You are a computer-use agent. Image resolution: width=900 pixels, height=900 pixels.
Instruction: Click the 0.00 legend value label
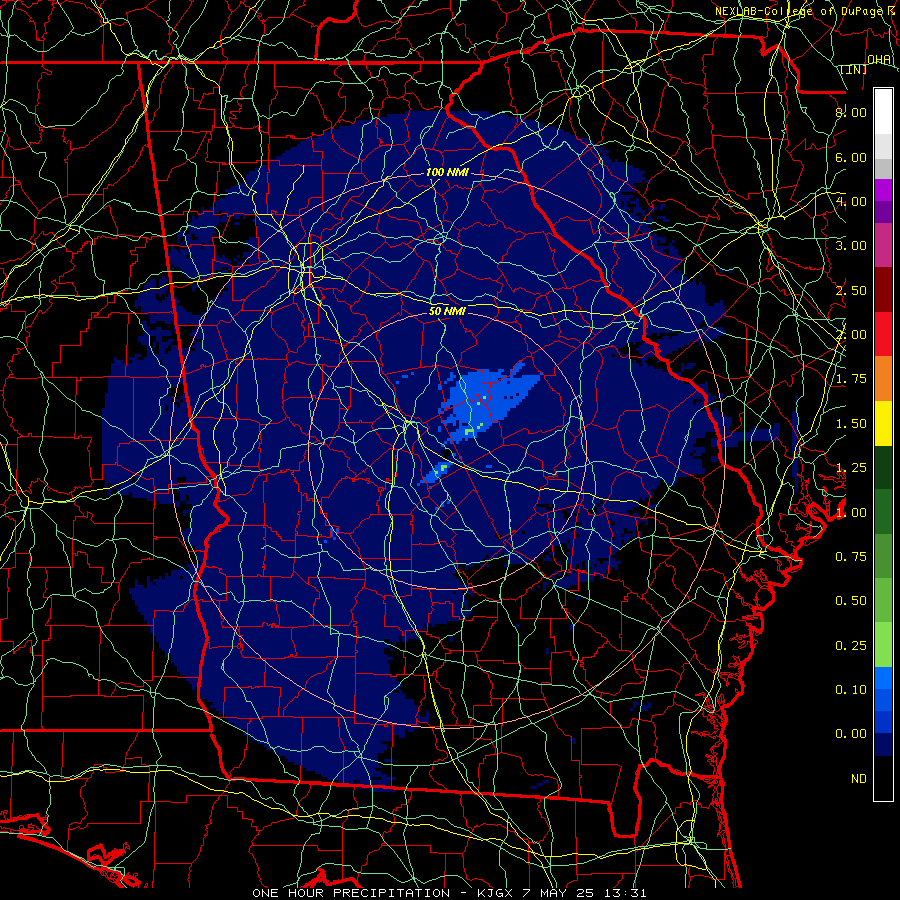(851, 735)
